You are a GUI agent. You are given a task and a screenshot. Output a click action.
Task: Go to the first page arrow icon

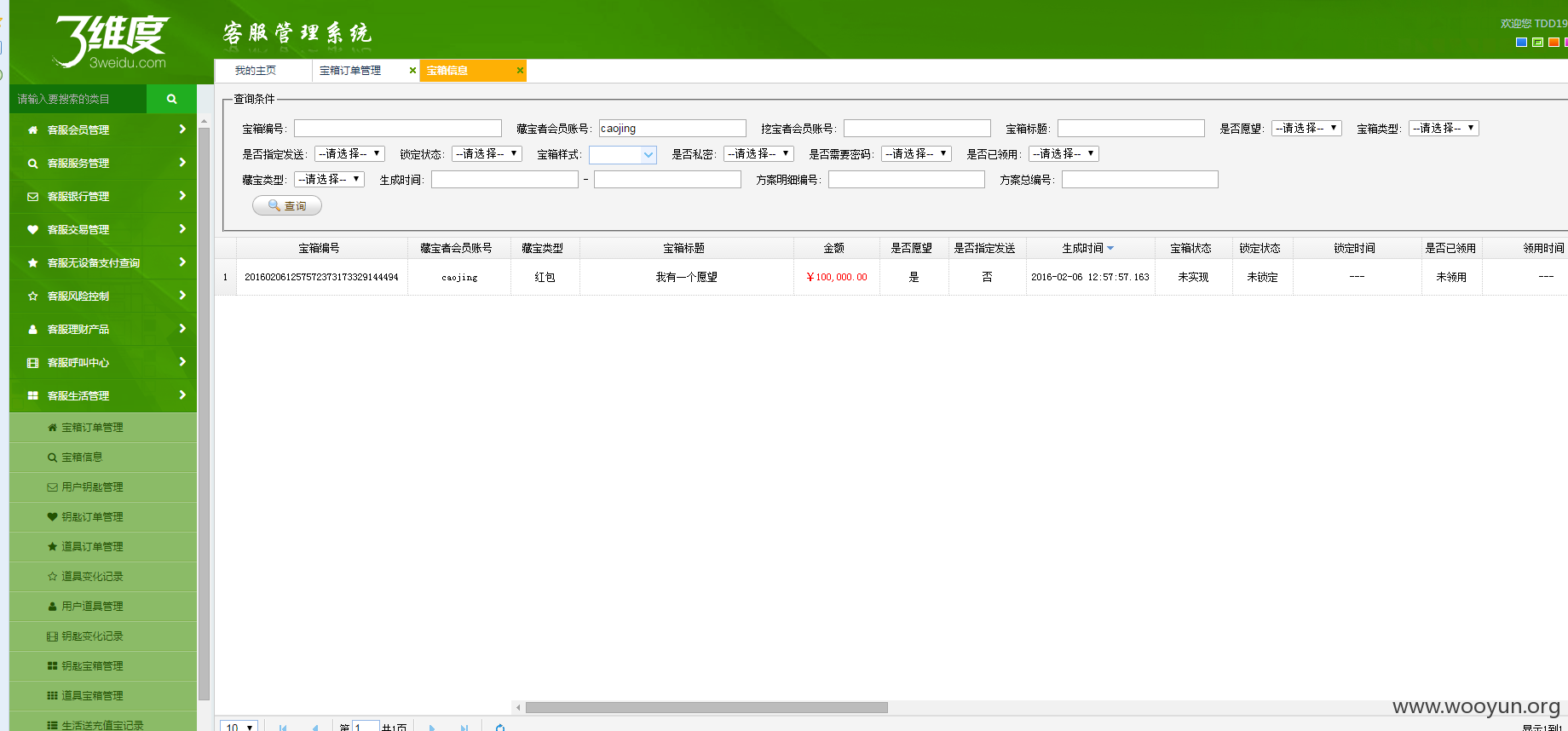pyautogui.click(x=283, y=727)
